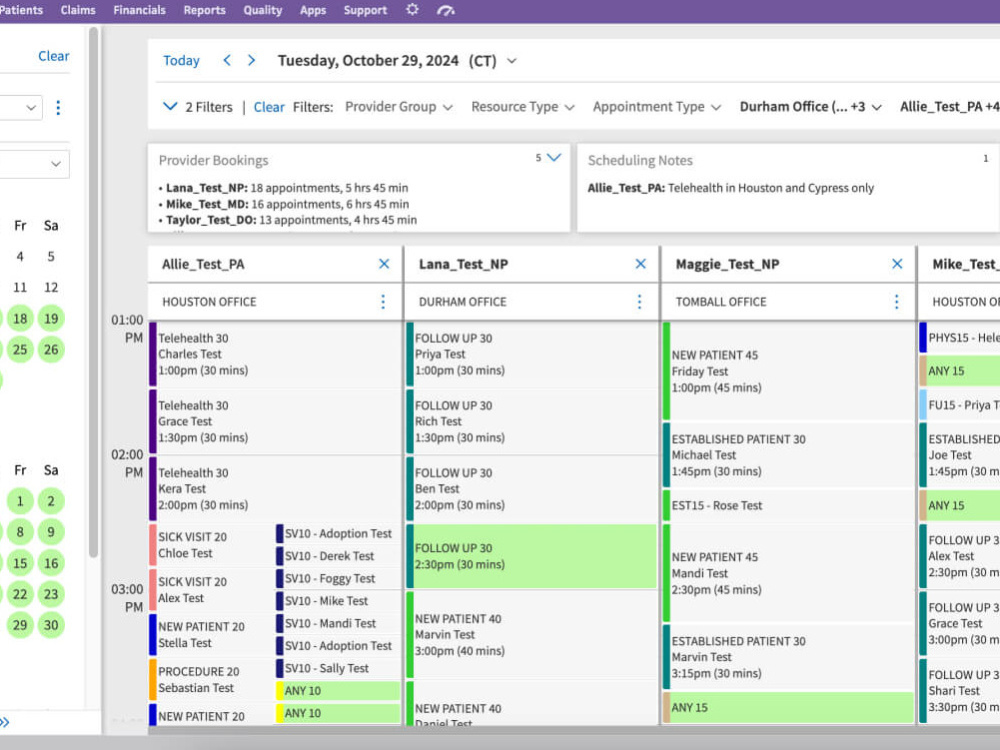Open Rich Test 1:30pm Follow Up appointment
Viewport: 1000px width, 750px height.
531,421
